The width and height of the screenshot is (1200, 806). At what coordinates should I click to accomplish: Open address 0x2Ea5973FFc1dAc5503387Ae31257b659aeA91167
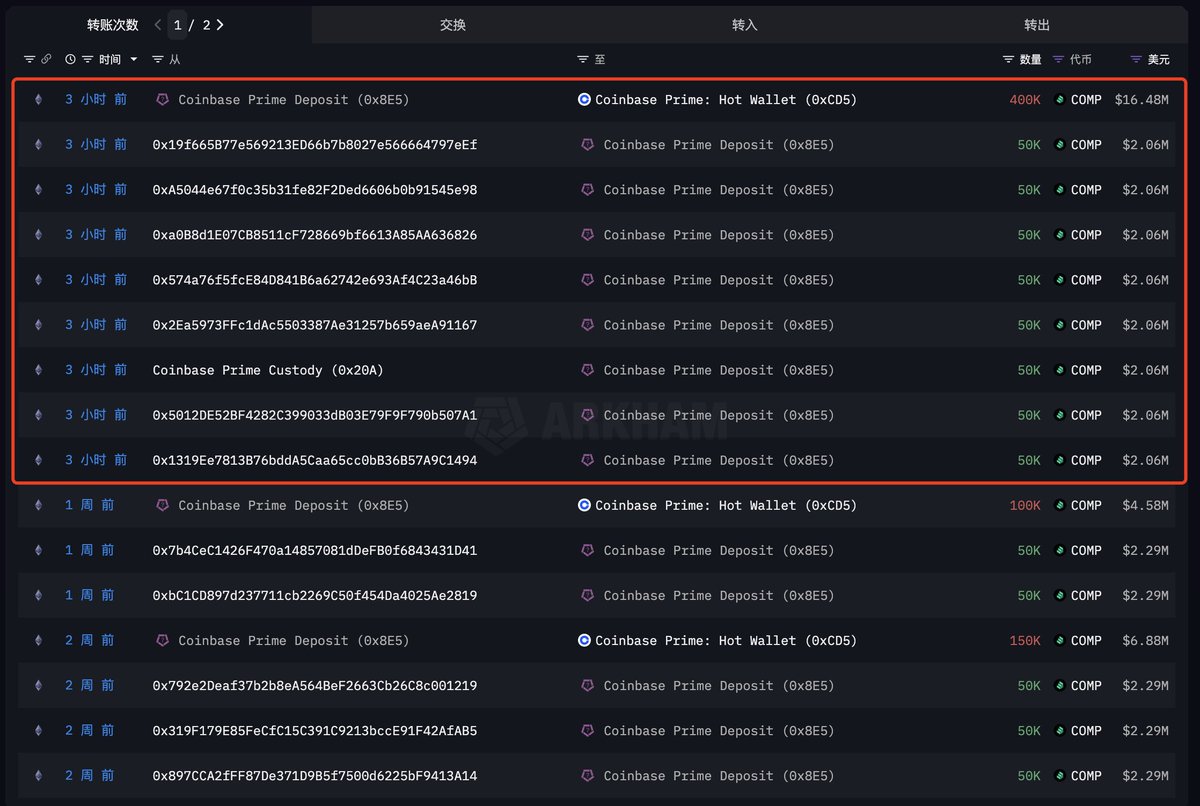coord(315,325)
